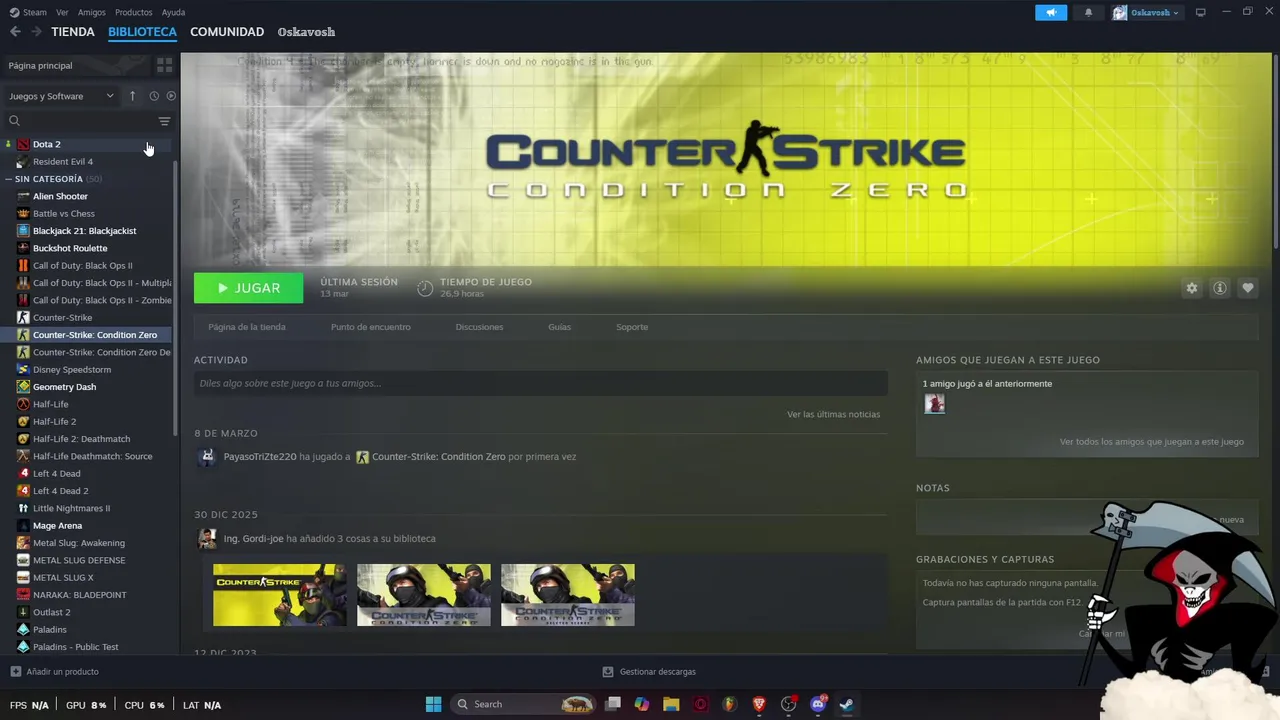Click Ver las últimas noticias
This screenshot has height=720, width=1280.
(833, 414)
